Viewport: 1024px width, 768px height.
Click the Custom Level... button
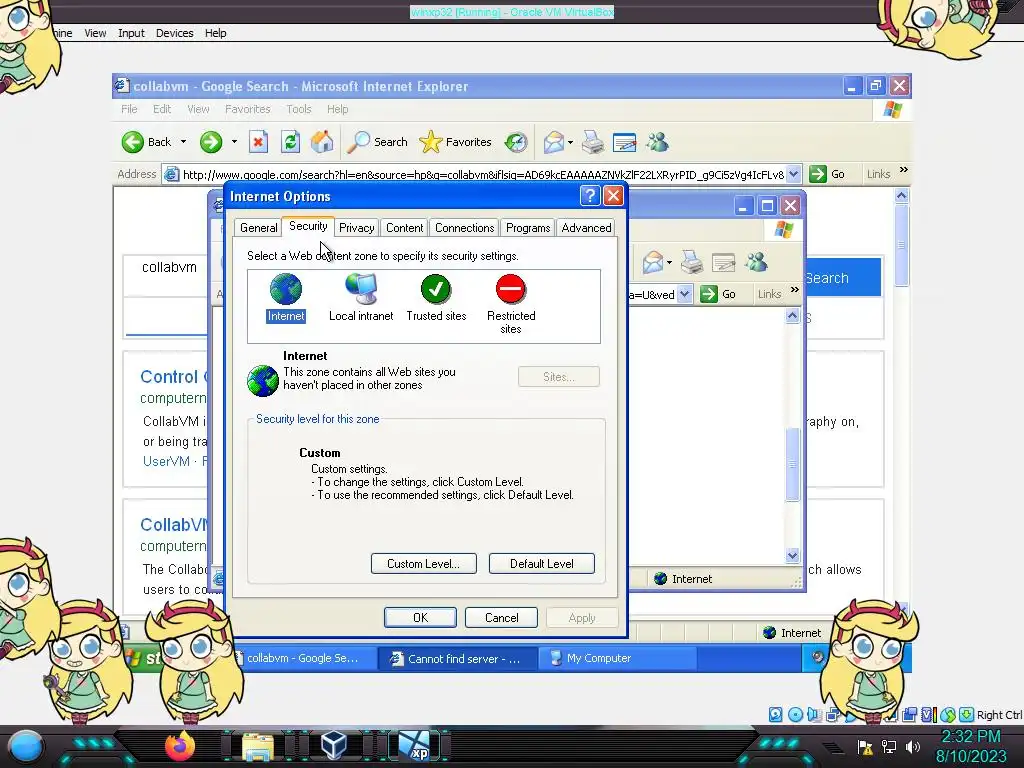(423, 564)
